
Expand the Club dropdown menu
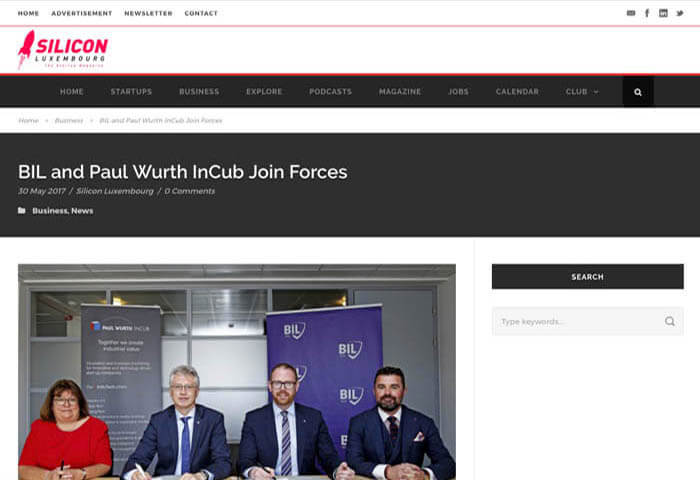point(582,92)
